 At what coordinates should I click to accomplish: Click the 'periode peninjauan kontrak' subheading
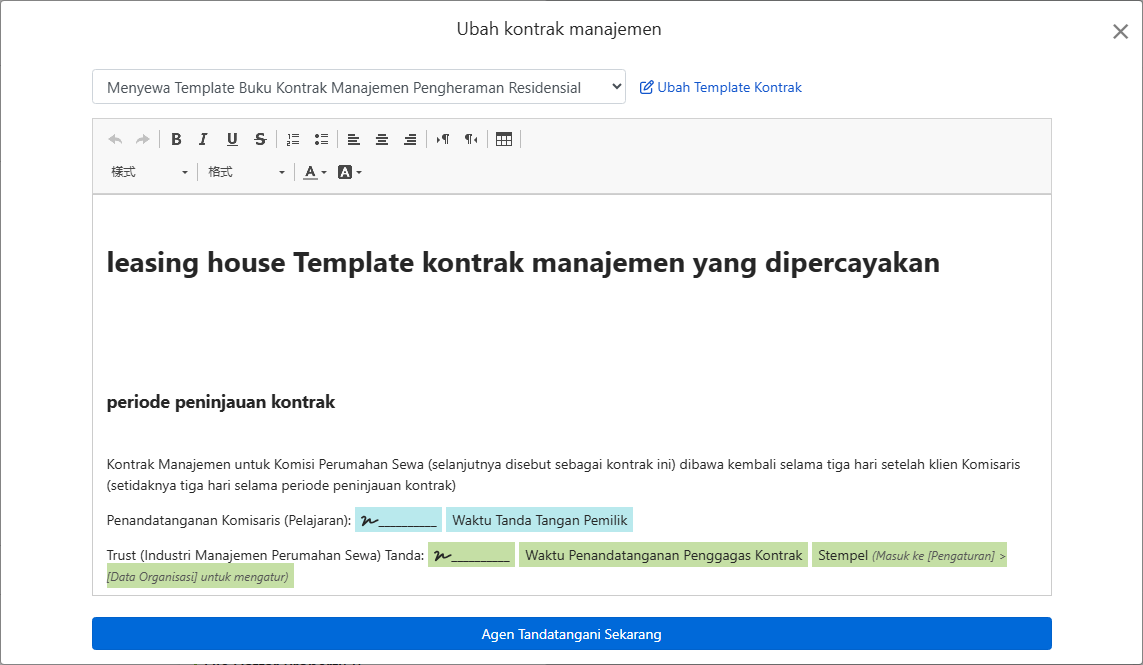pos(221,402)
